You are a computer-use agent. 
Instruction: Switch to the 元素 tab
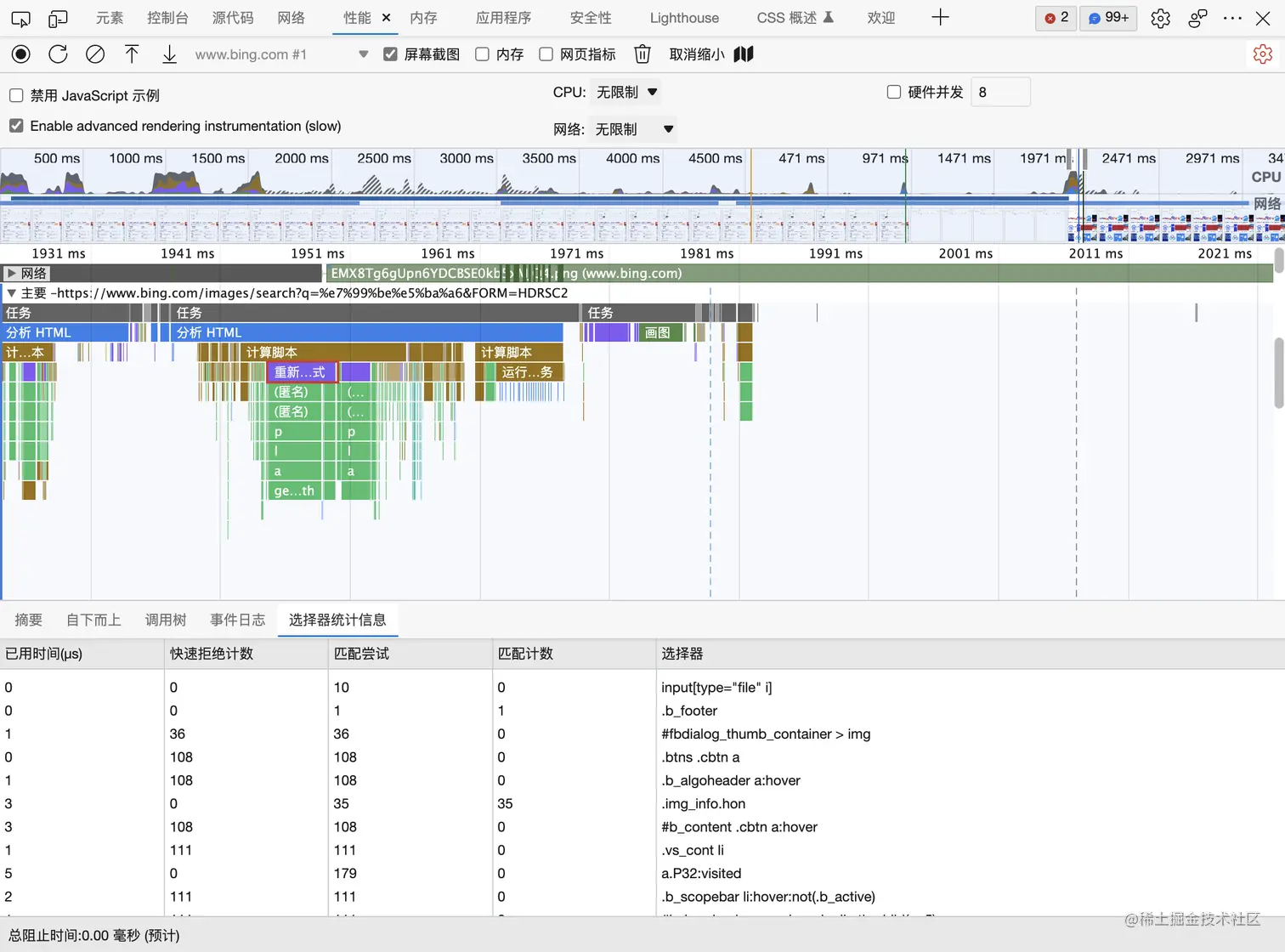click(x=110, y=18)
